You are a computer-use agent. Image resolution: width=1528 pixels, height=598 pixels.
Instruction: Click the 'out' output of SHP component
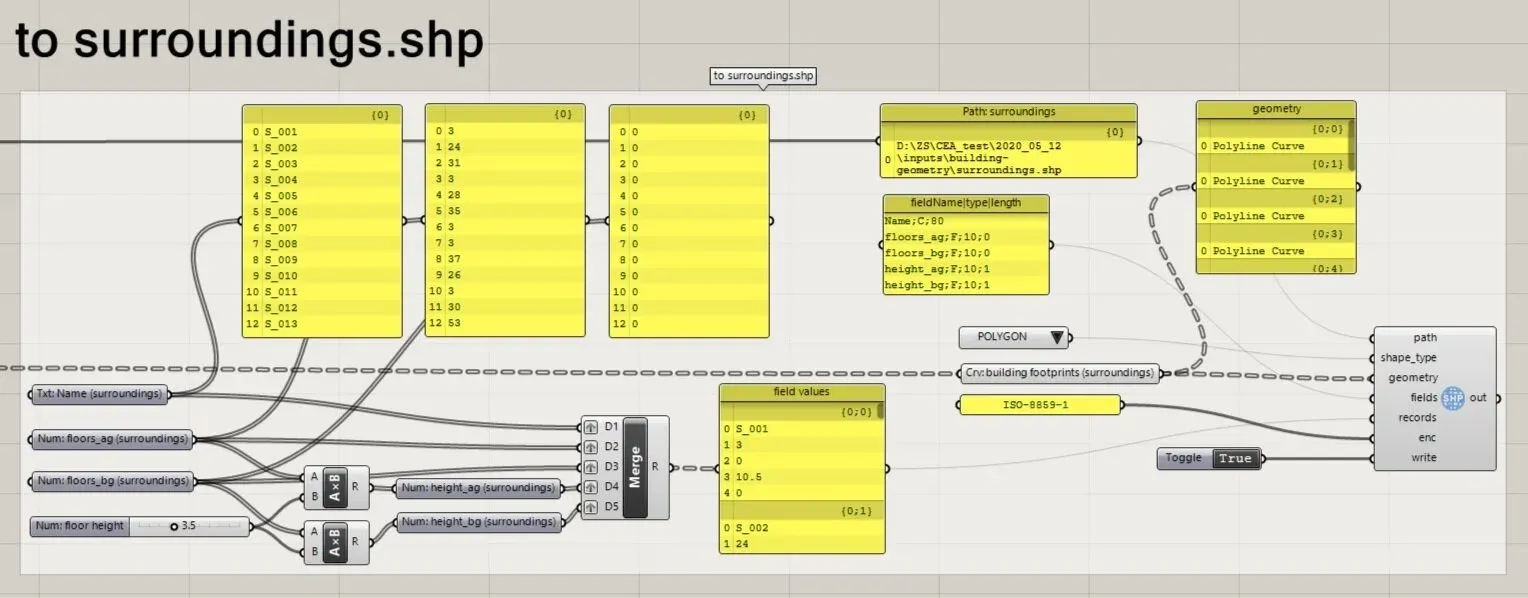(1478, 398)
